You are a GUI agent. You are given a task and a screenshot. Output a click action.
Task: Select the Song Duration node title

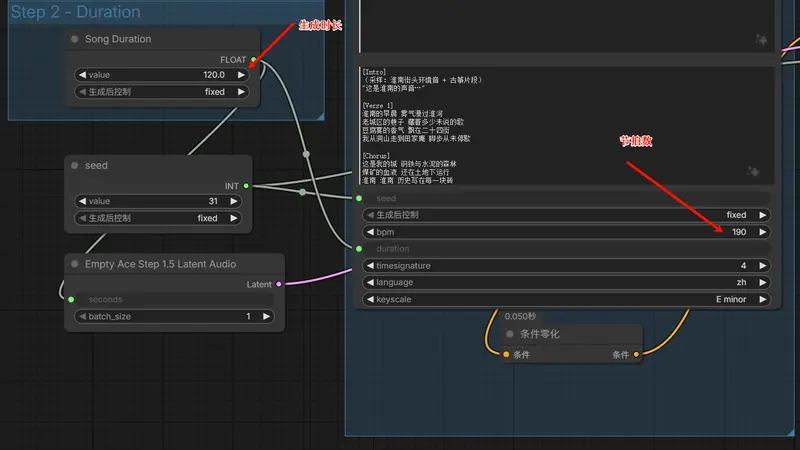[x=118, y=39]
